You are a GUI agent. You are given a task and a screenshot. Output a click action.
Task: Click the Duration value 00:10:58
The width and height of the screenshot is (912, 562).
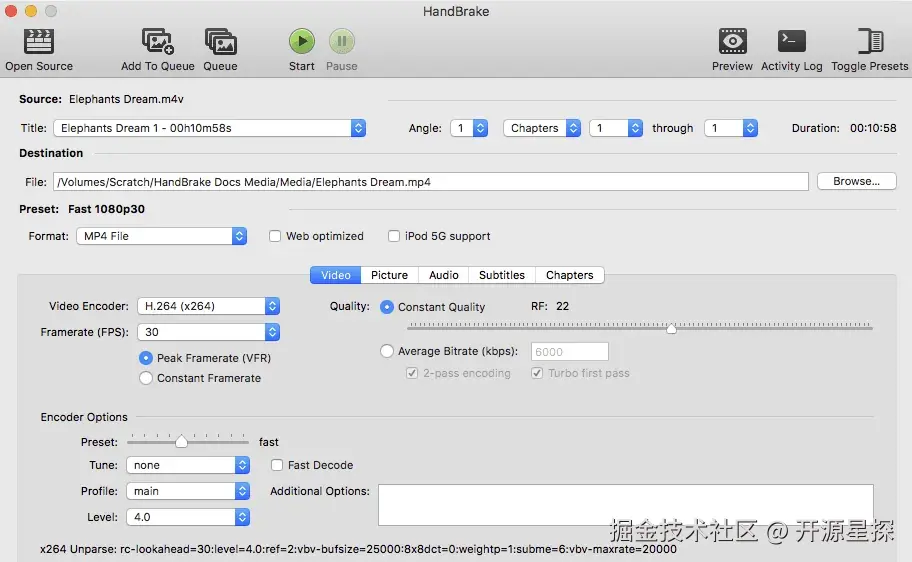pos(873,128)
